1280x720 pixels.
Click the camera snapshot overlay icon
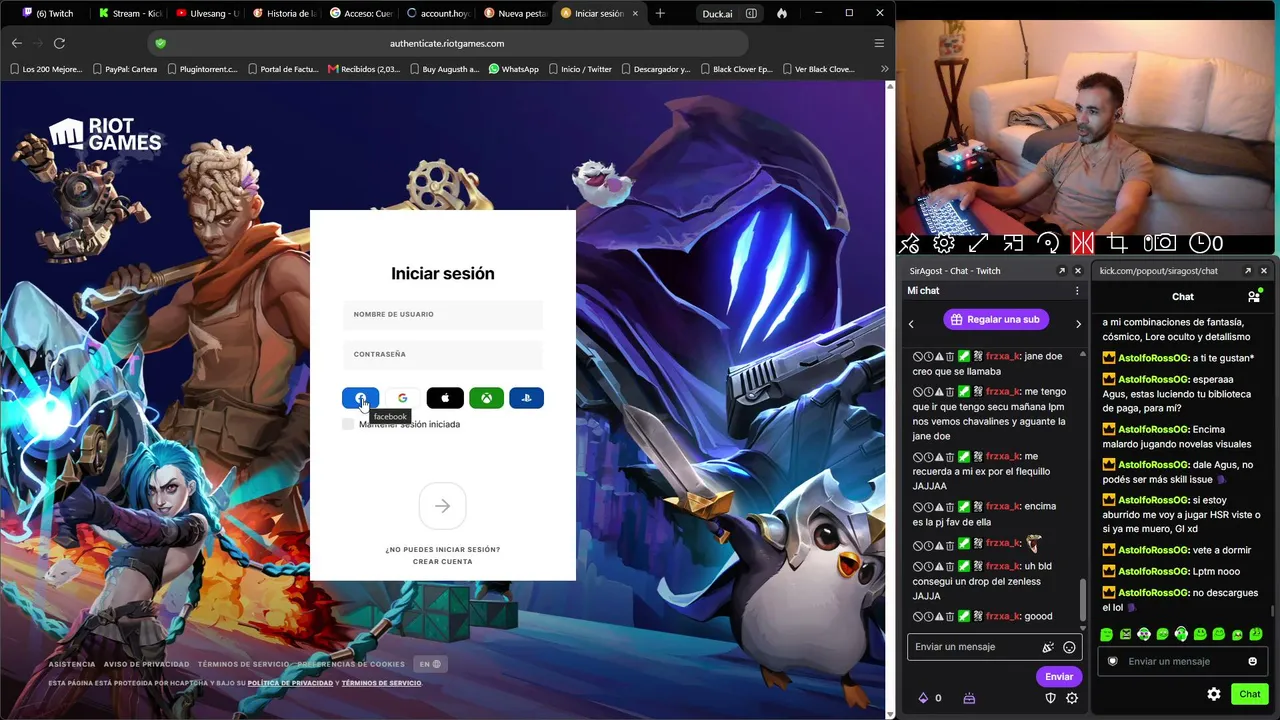1160,243
